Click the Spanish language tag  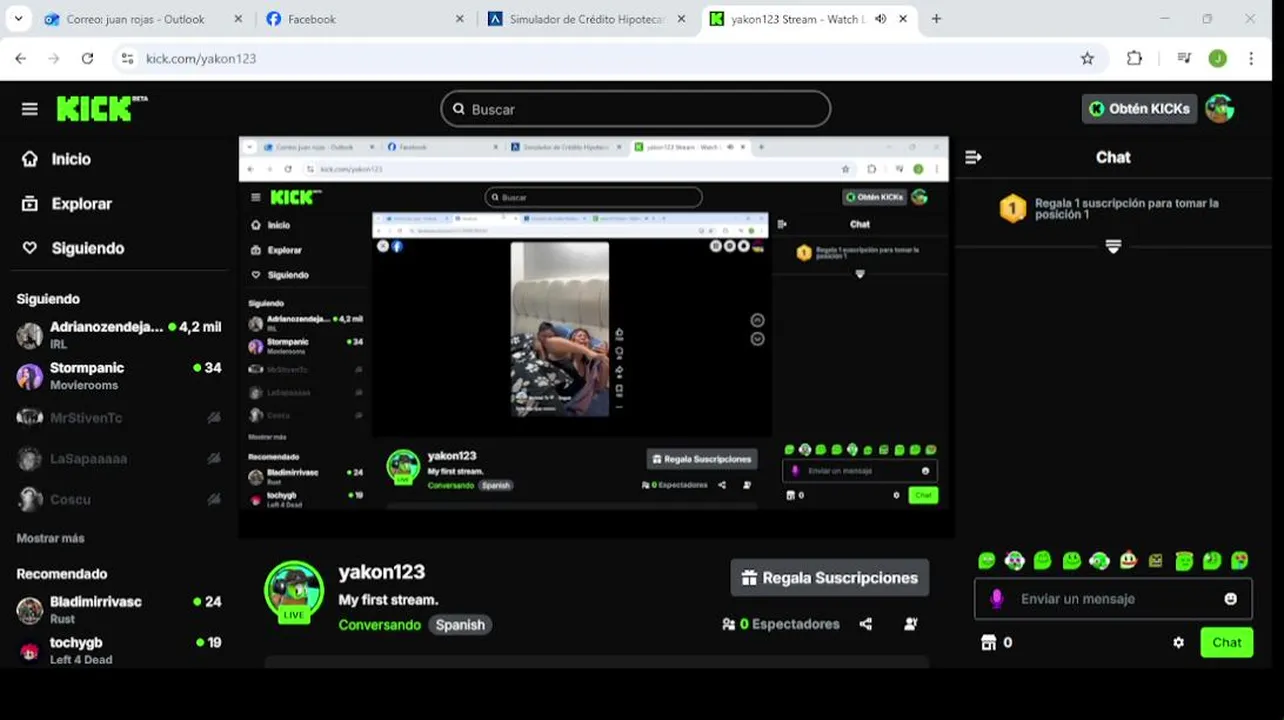point(460,625)
